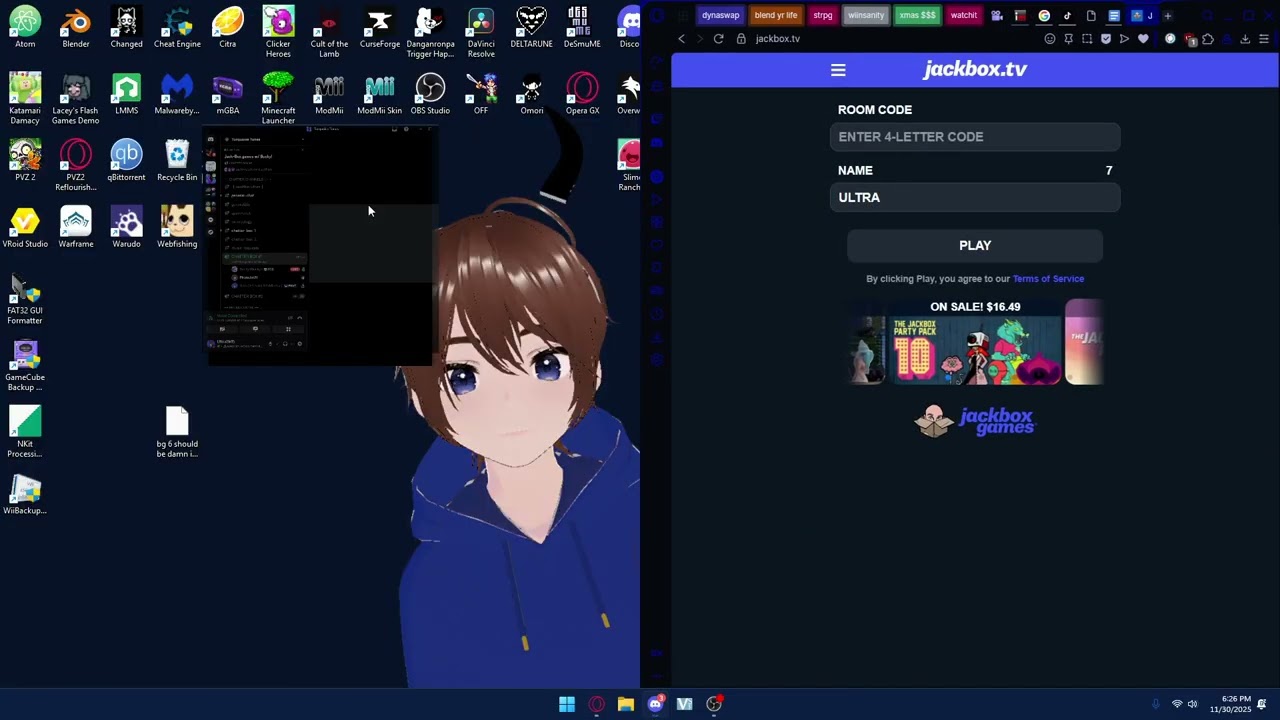The width and height of the screenshot is (1280, 720).
Task: Open Cult of the Lamb shortcut
Action: tap(329, 32)
